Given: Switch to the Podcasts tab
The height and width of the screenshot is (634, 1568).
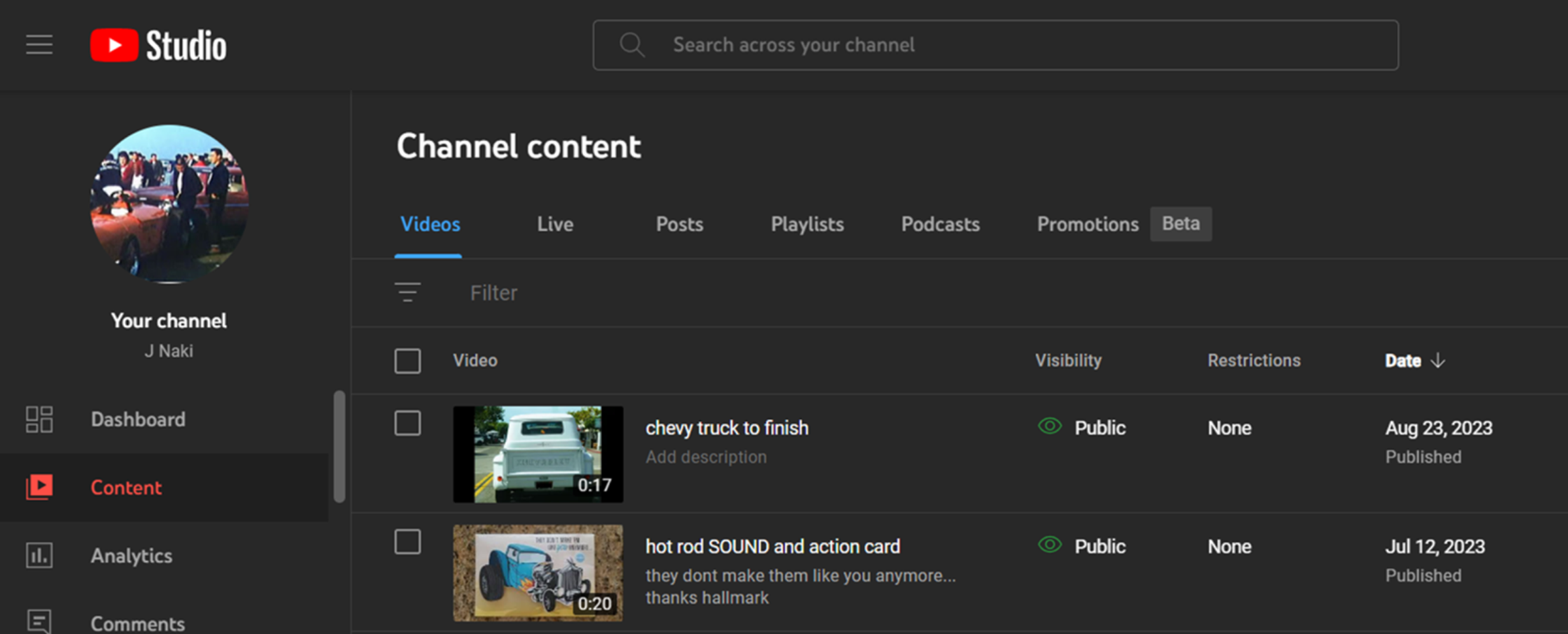Looking at the screenshot, I should 940,225.
